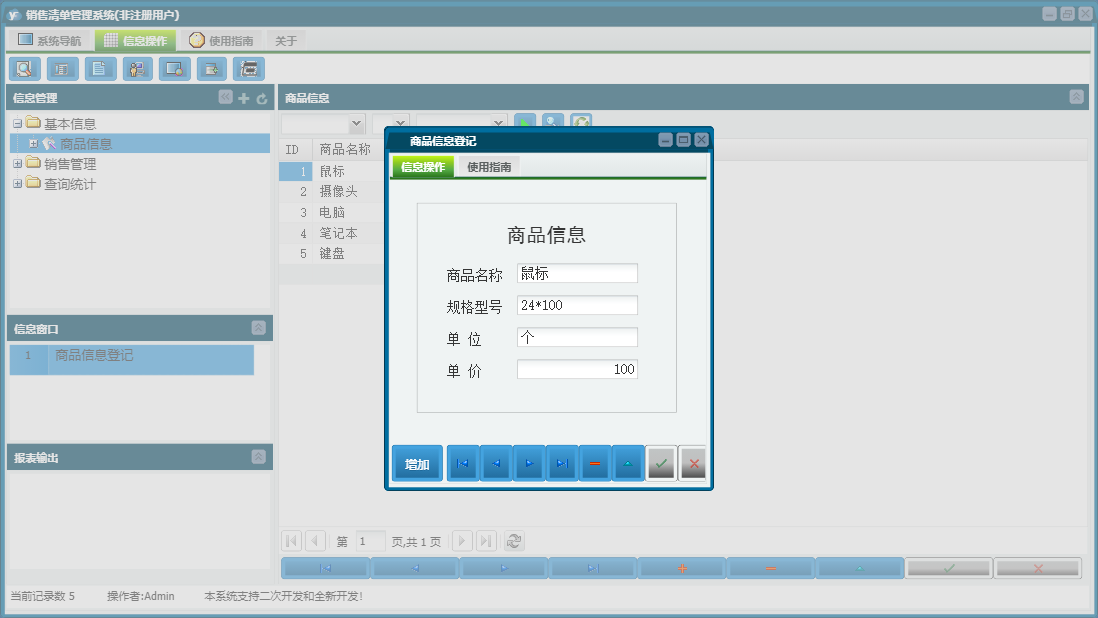Select 销售管理 in the tree
Screen dimensions: 1098x618
pyautogui.click(x=70, y=164)
